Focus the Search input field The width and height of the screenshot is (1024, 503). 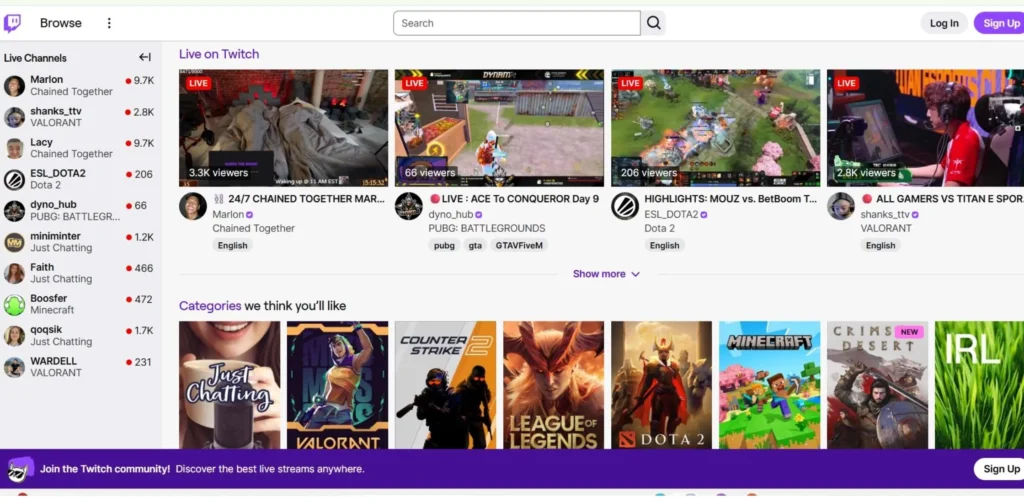pyautogui.click(x=517, y=23)
